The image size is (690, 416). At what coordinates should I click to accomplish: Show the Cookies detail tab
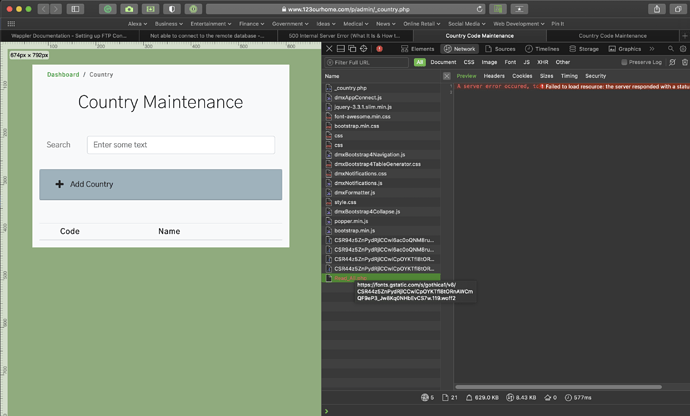522,76
